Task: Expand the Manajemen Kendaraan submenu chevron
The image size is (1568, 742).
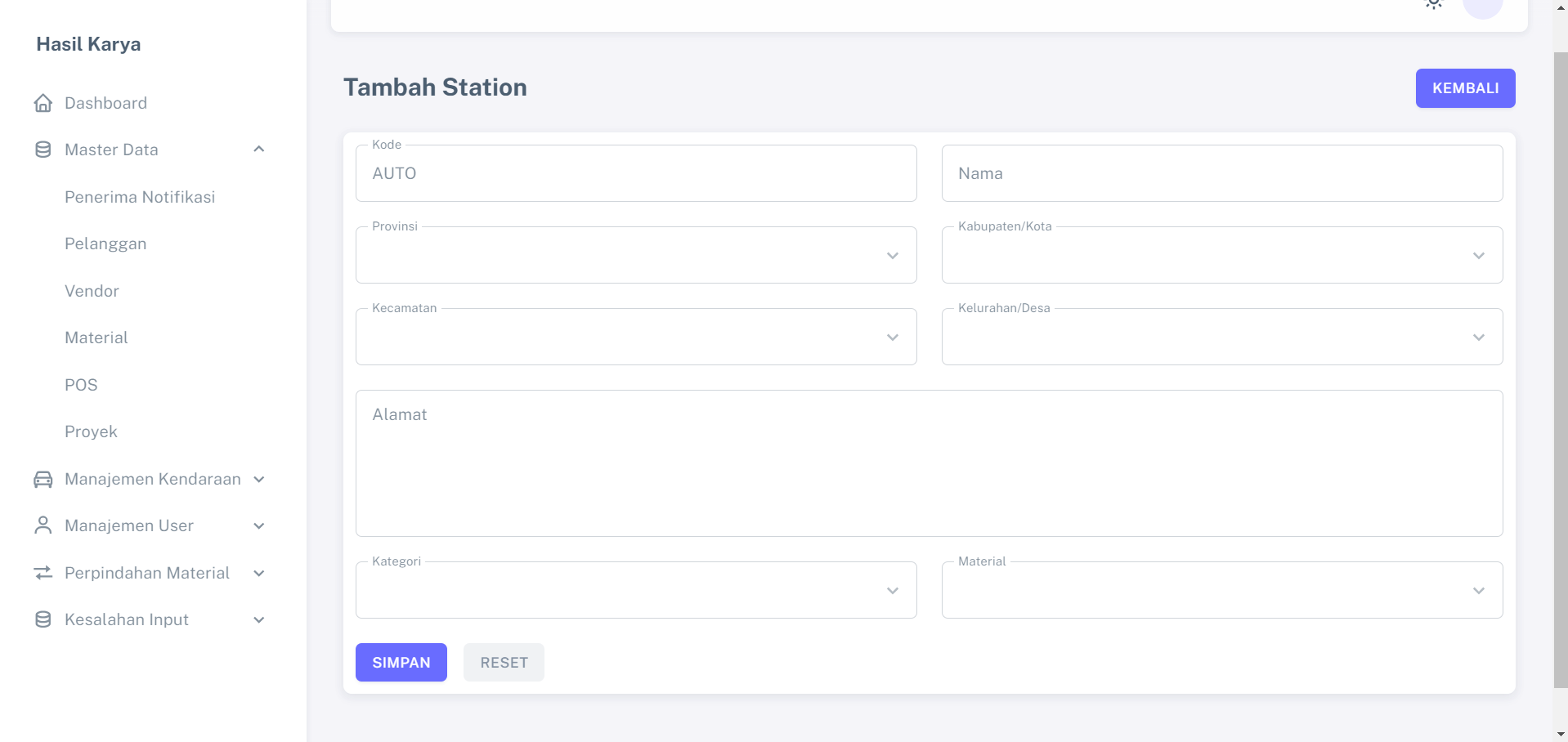Action: [259, 480]
